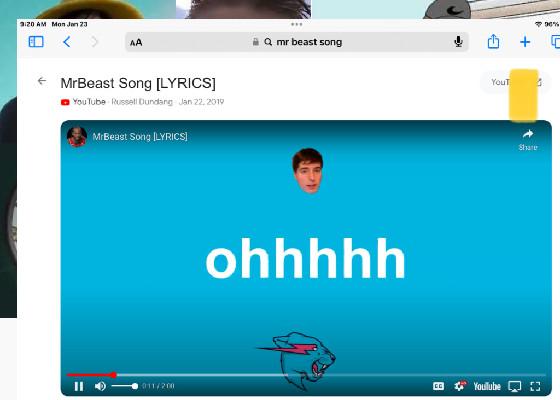The image size is (560, 400).
Task: Open video settings gear menu
Action: (x=460, y=386)
